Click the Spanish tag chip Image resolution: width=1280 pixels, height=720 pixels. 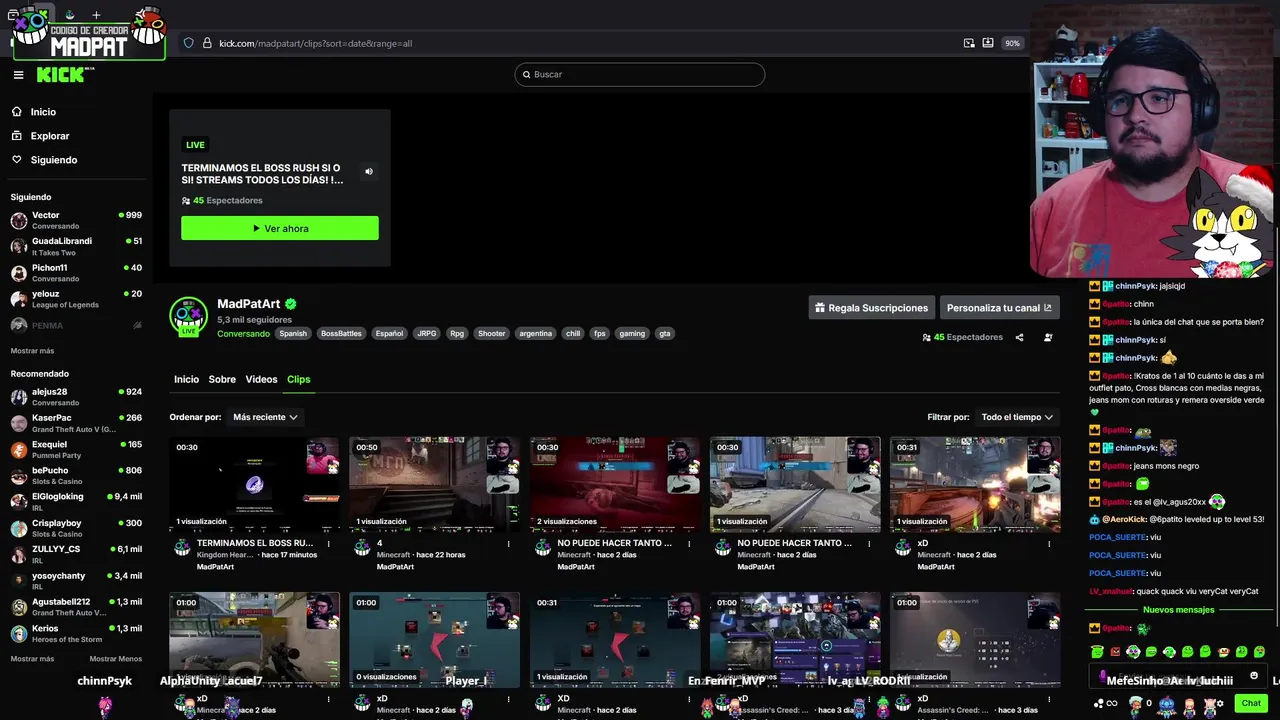tap(293, 334)
